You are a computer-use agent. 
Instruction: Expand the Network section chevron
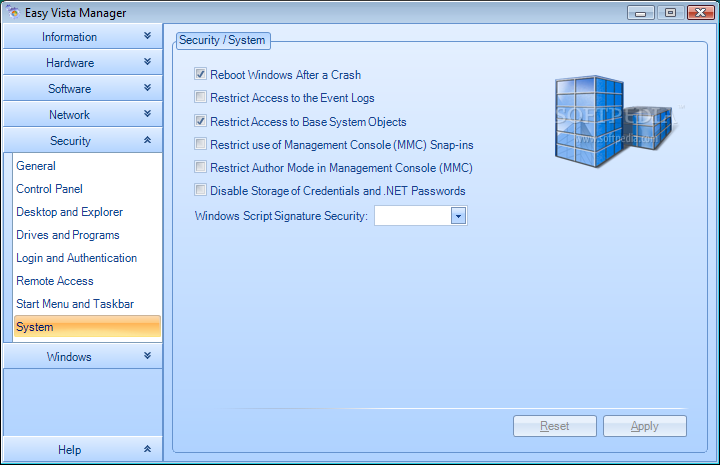(147, 113)
